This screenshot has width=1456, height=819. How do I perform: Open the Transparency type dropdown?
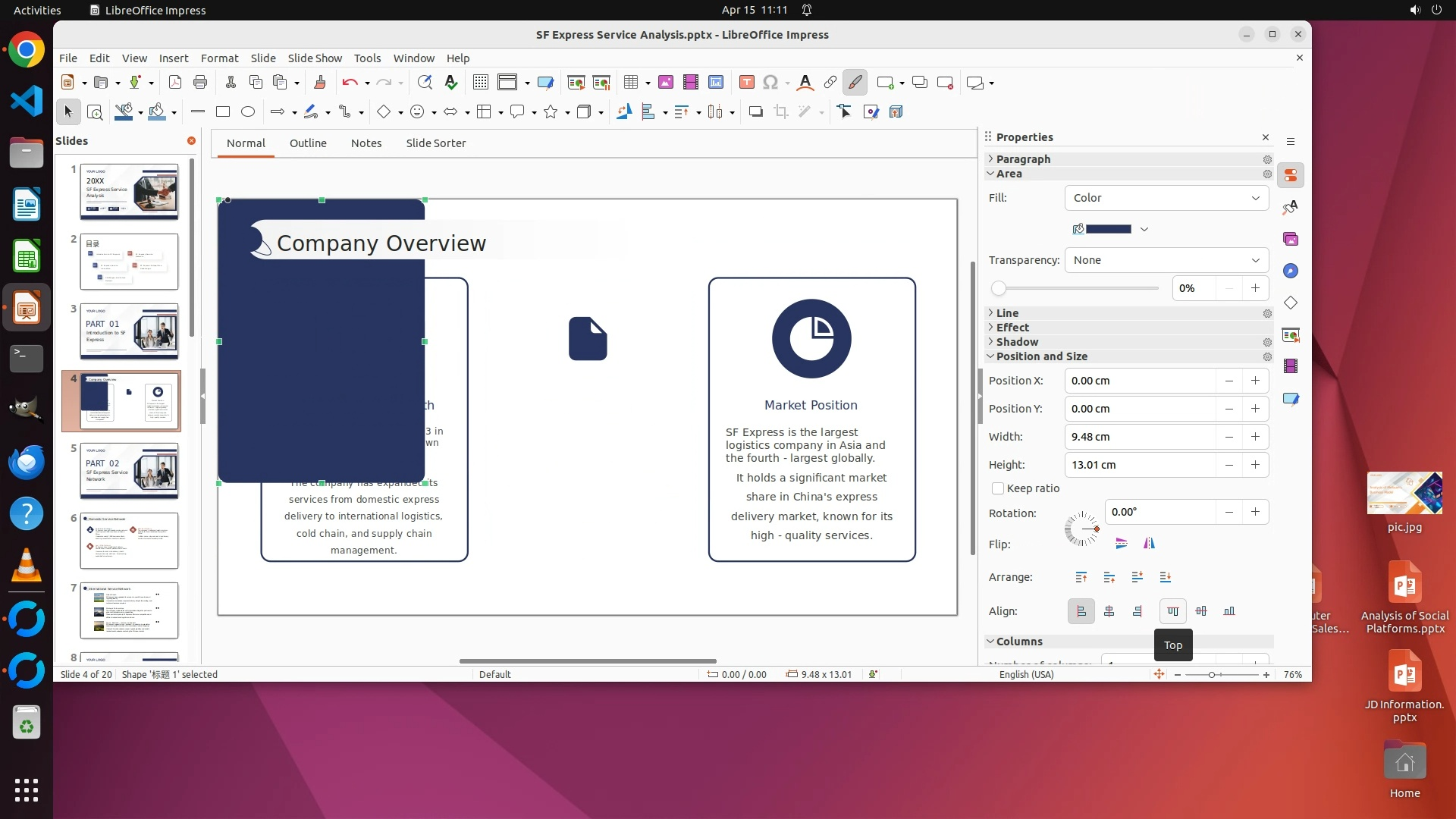[1166, 260]
